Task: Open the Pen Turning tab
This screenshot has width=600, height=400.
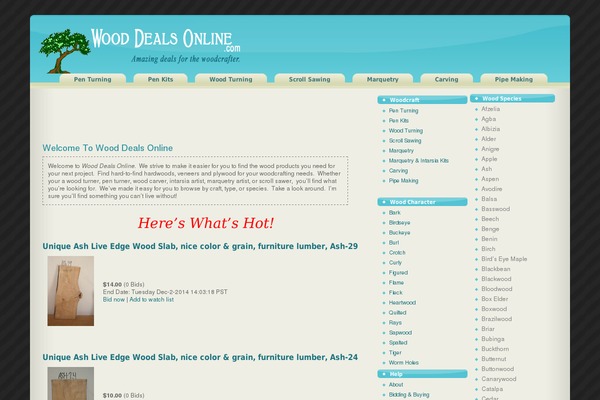Action: point(93,79)
